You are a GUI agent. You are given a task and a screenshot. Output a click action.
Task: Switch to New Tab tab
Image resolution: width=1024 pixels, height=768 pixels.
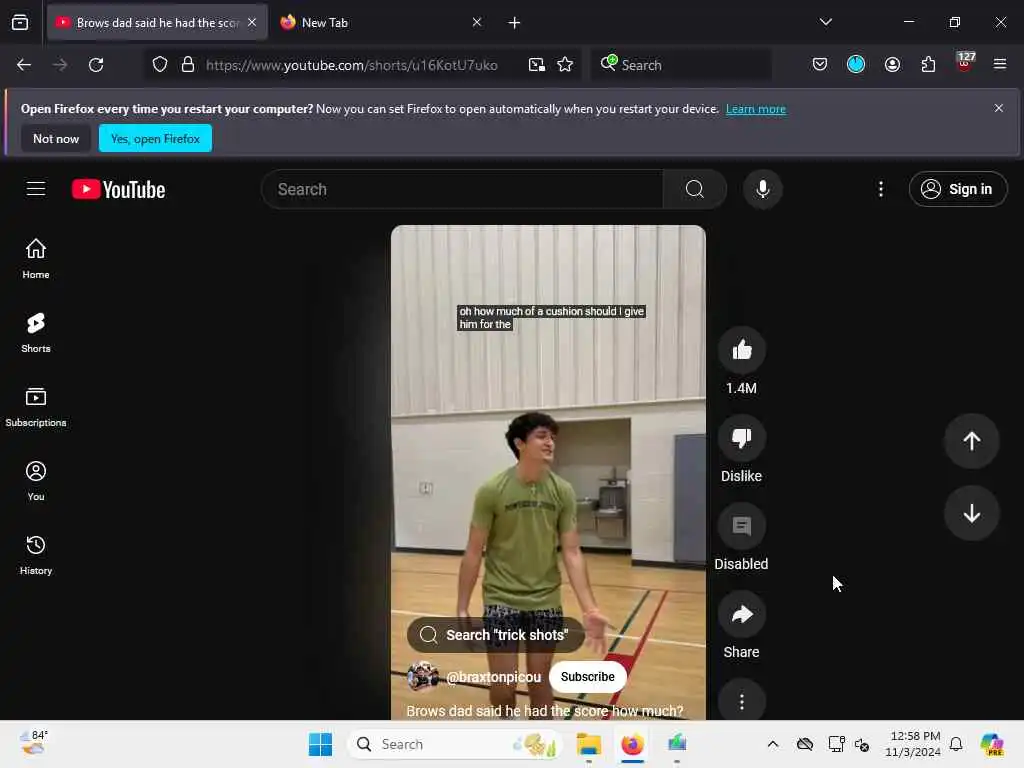[380, 22]
